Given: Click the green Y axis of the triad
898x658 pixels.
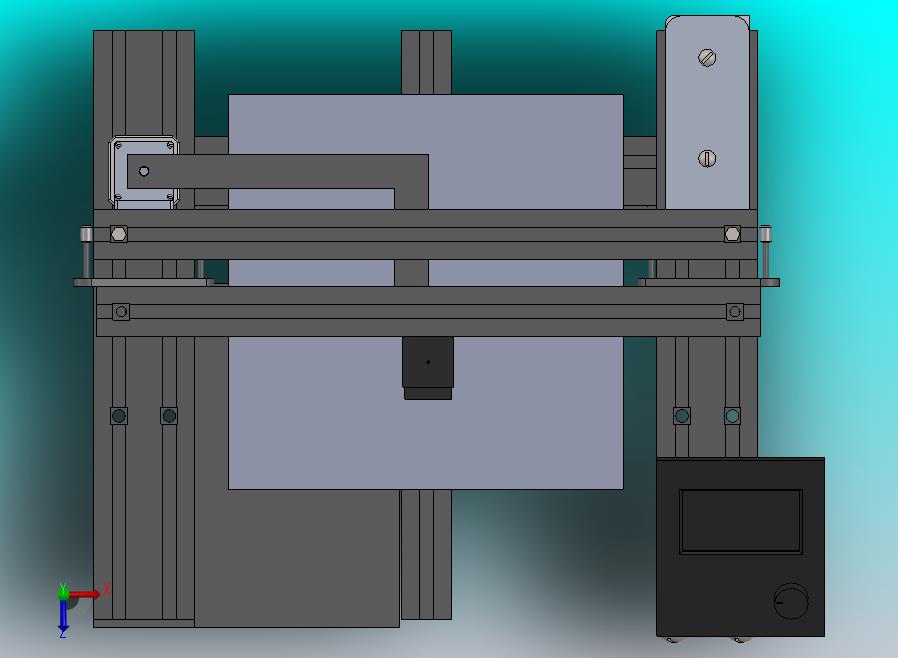Looking at the screenshot, I should point(63,592).
